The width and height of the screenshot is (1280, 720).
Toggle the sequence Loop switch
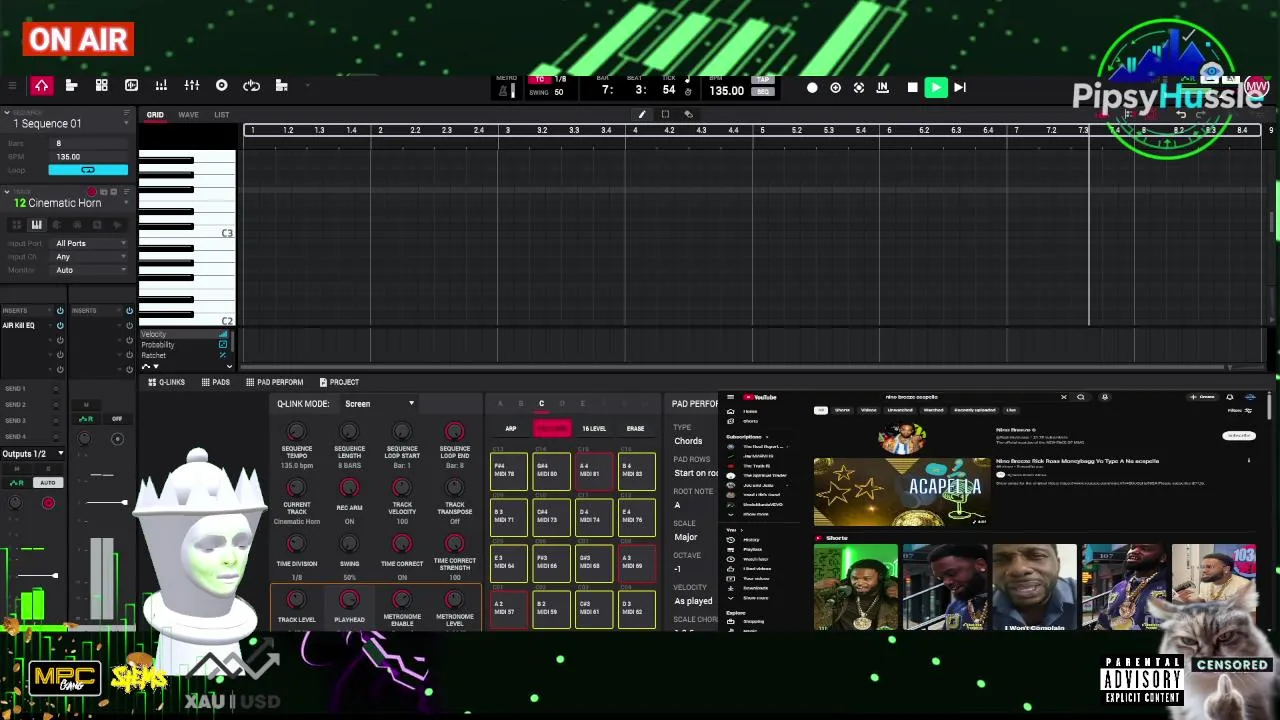(x=88, y=170)
